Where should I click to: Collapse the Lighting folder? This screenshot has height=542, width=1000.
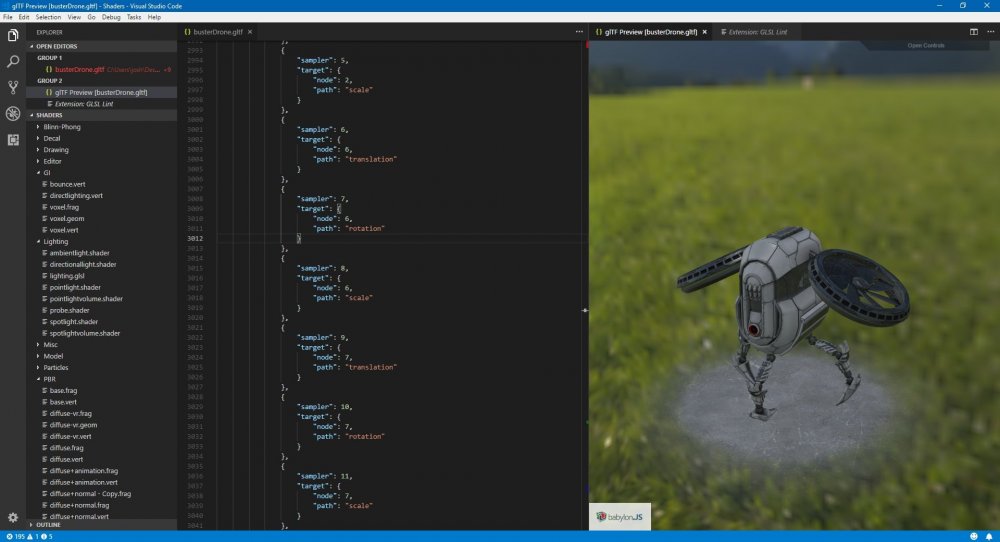point(56,241)
